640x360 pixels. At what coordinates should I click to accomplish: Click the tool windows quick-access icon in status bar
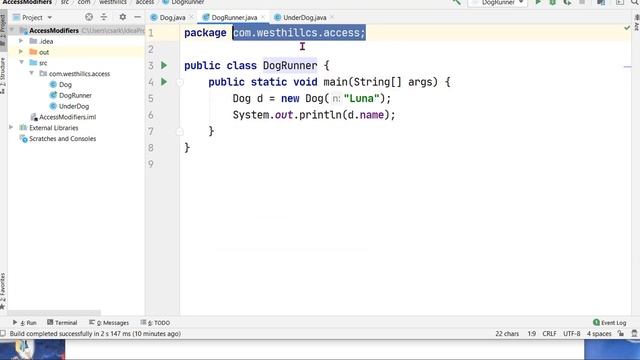click(3, 333)
